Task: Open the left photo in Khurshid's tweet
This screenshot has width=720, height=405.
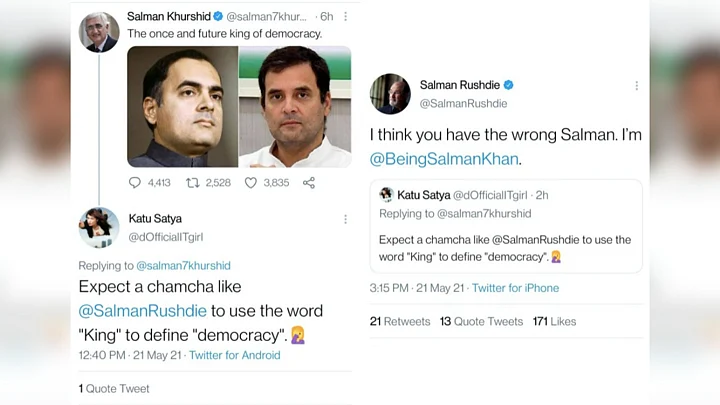Action: [x=182, y=106]
